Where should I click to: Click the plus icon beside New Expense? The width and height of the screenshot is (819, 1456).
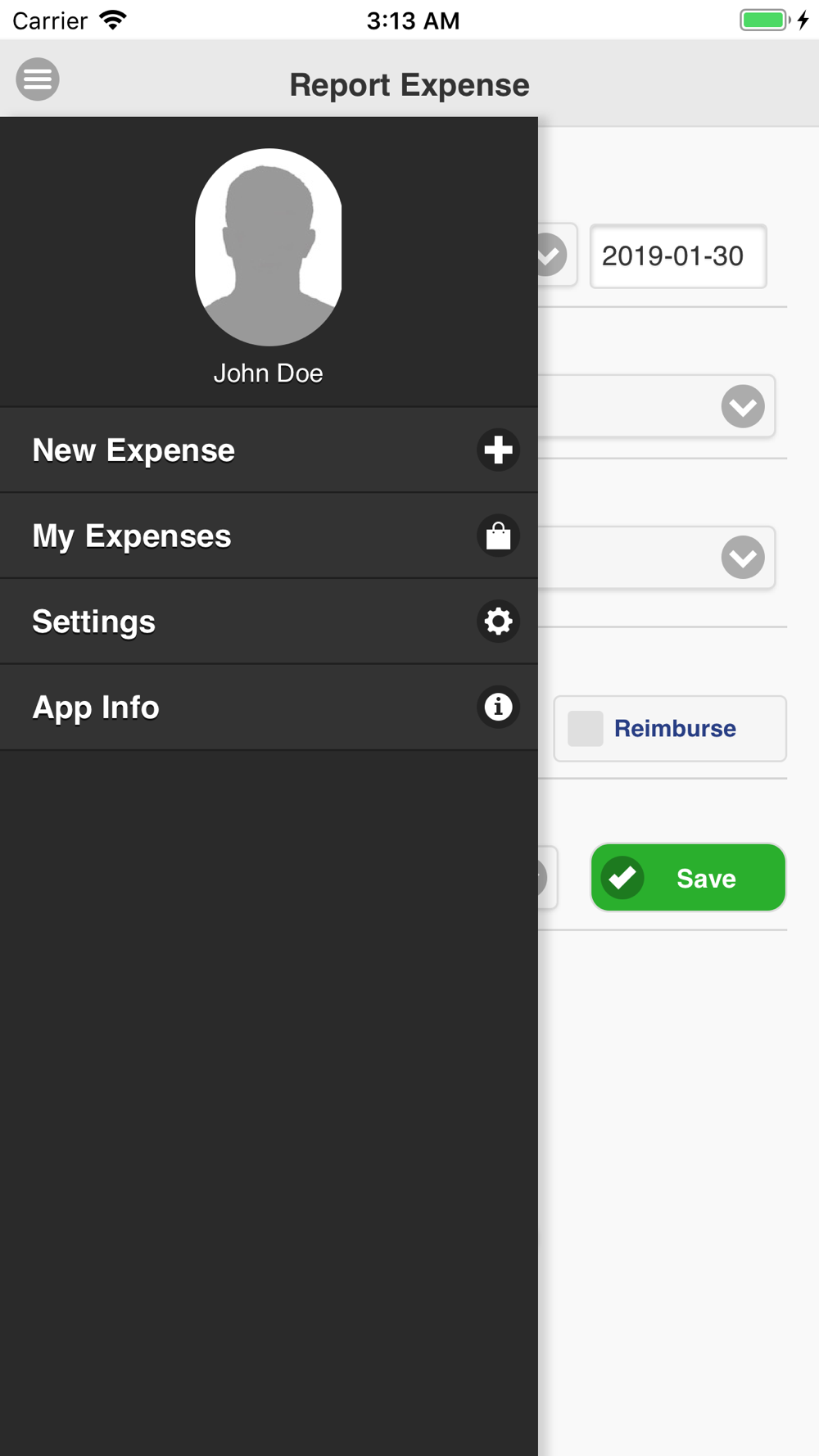(498, 450)
